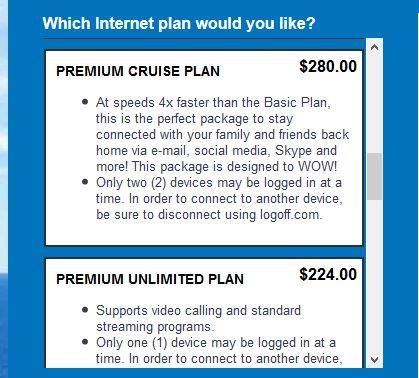Click the 'Supports video calling and standard' text line
This screenshot has height=378, width=419.
(x=198, y=311)
